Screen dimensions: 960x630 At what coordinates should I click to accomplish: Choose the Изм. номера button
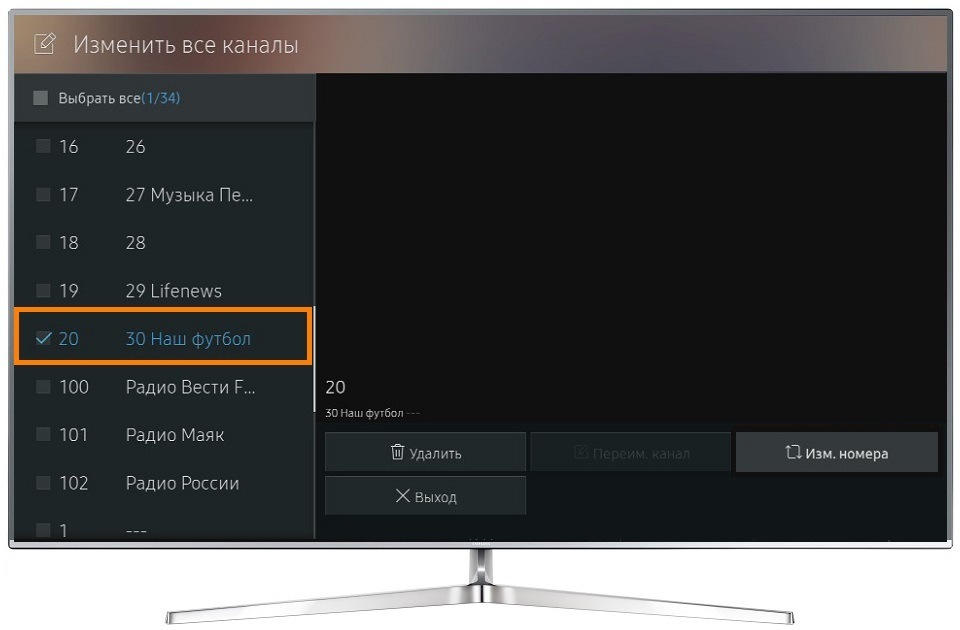tap(836, 452)
